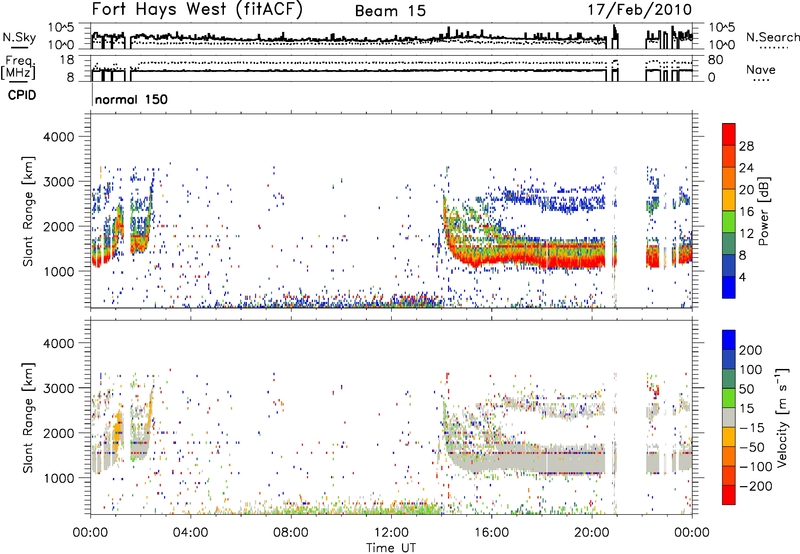Click the '80' Nave axis value

click(715, 60)
